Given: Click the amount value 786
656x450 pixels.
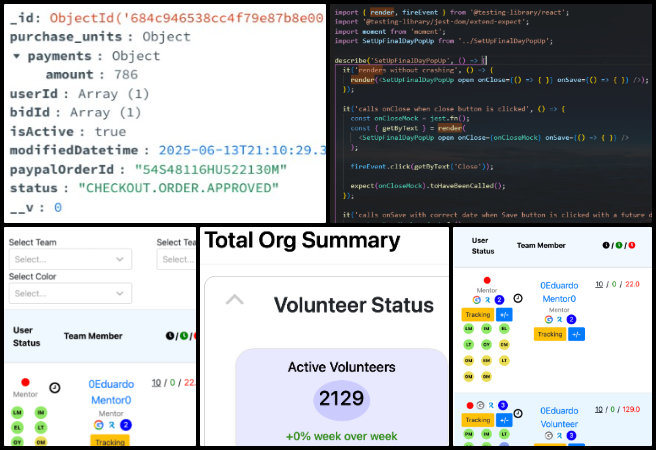Looking at the screenshot, I should [126, 74].
